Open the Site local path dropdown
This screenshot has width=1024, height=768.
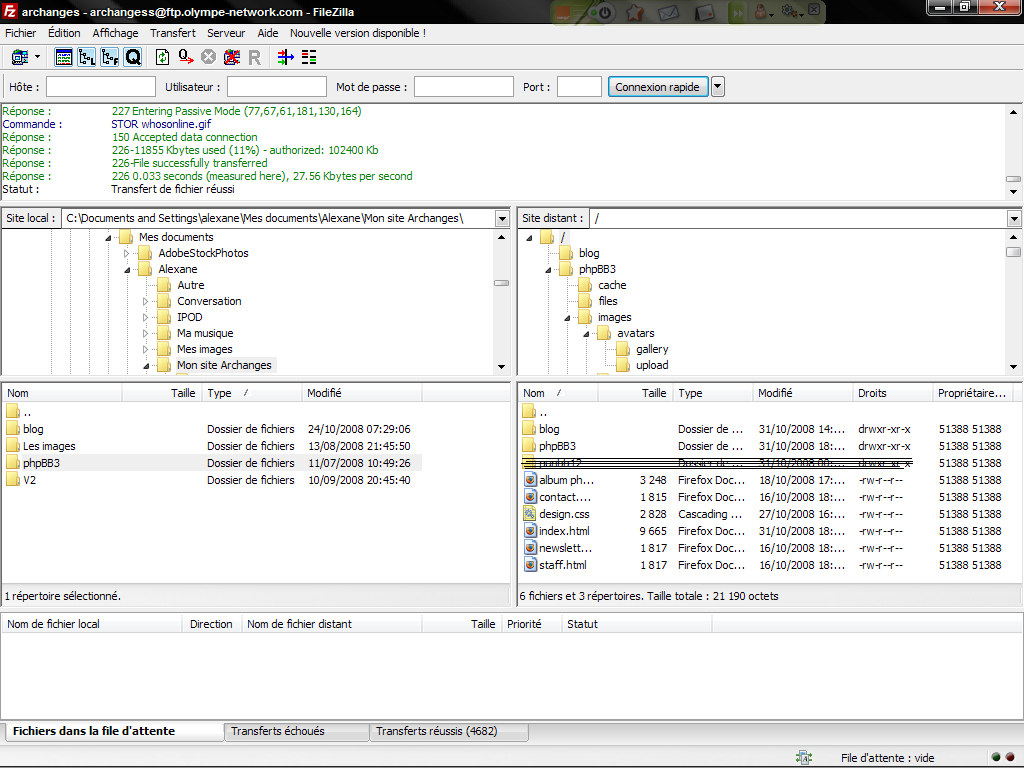point(501,218)
